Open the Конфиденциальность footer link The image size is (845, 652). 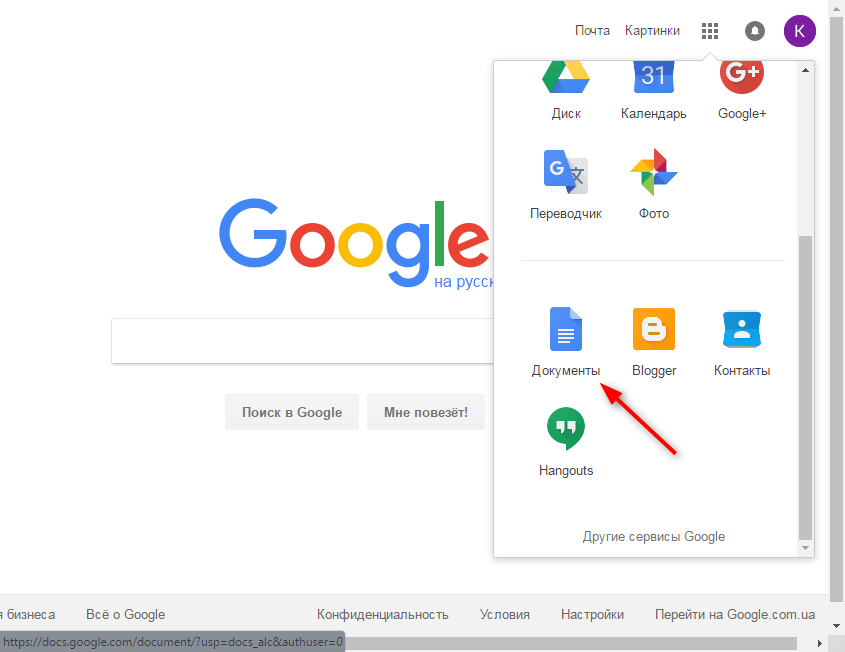(383, 614)
